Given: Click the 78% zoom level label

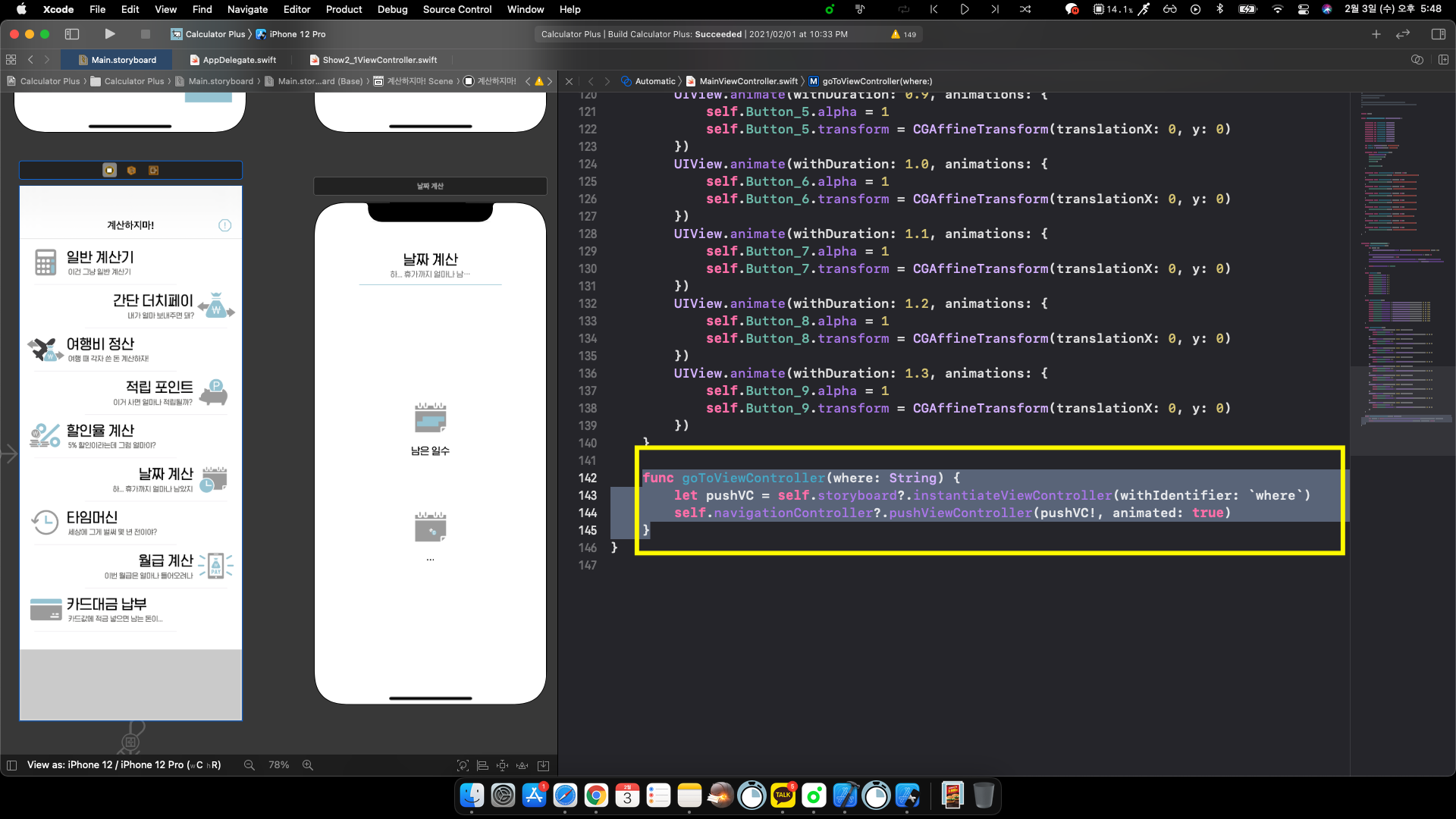Looking at the screenshot, I should click(x=278, y=765).
